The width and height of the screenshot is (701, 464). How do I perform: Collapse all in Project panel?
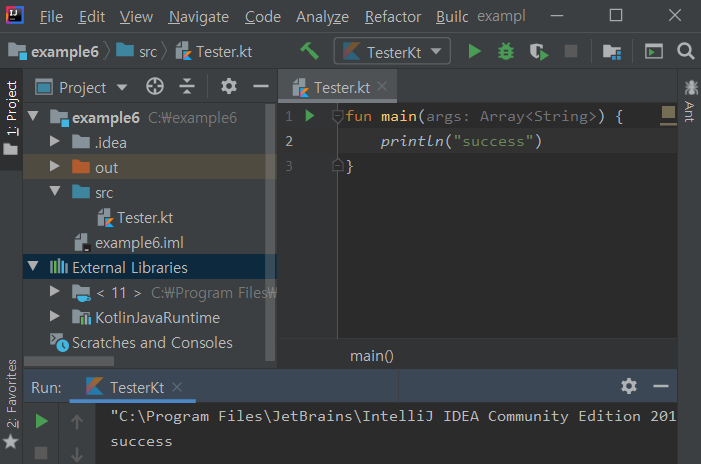[187, 86]
